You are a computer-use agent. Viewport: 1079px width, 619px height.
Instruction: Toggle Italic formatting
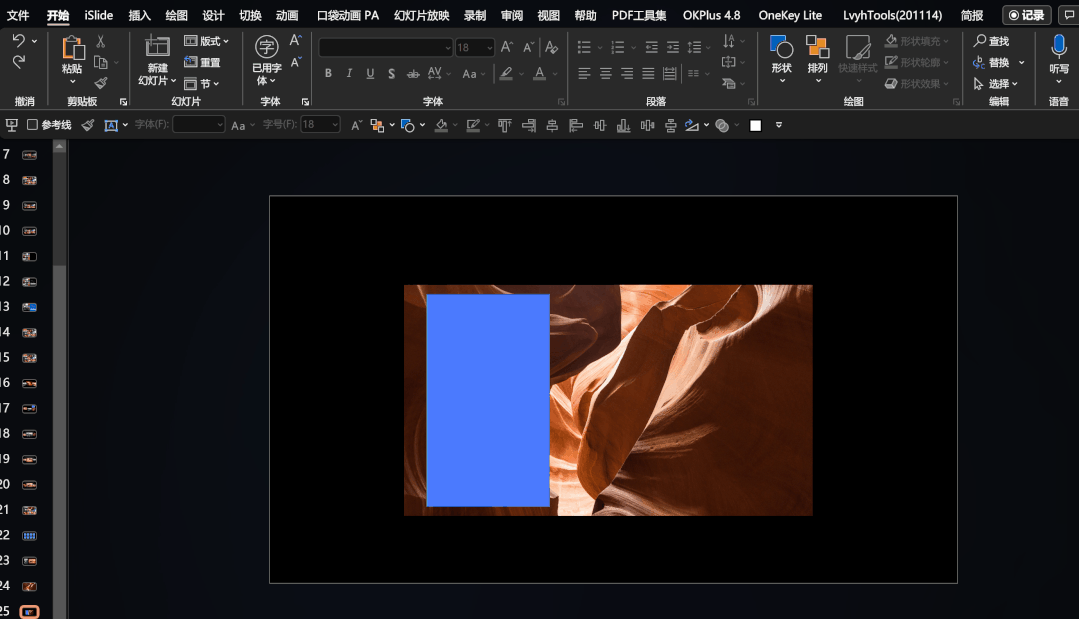349,73
